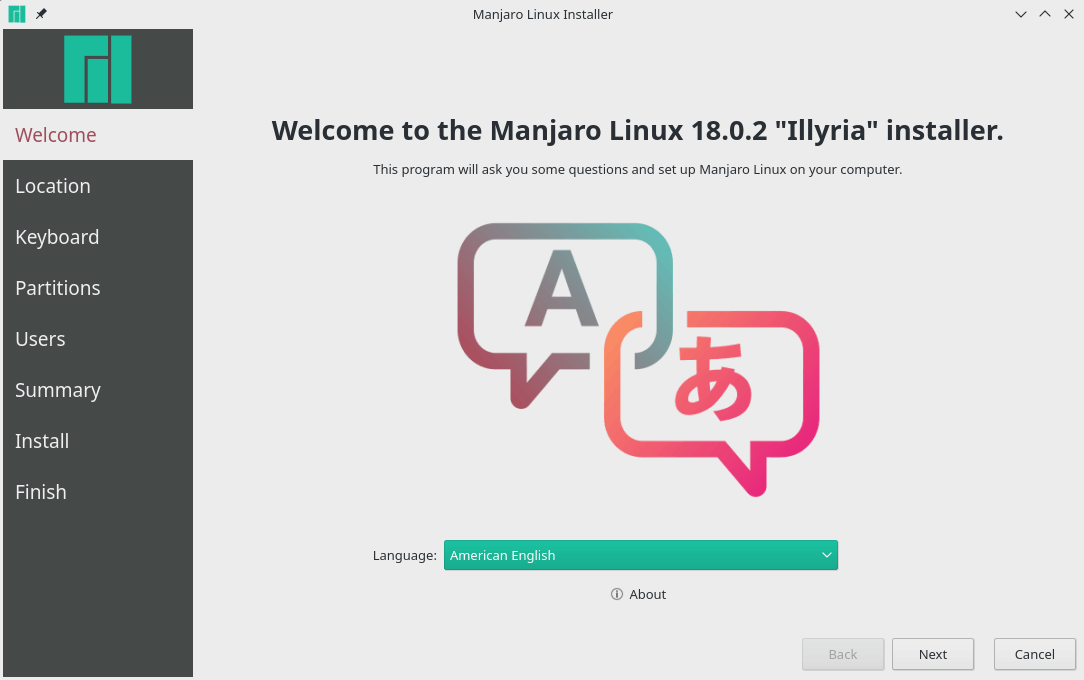Expand the language selector via its chevron
This screenshot has width=1084, height=680.
point(826,555)
